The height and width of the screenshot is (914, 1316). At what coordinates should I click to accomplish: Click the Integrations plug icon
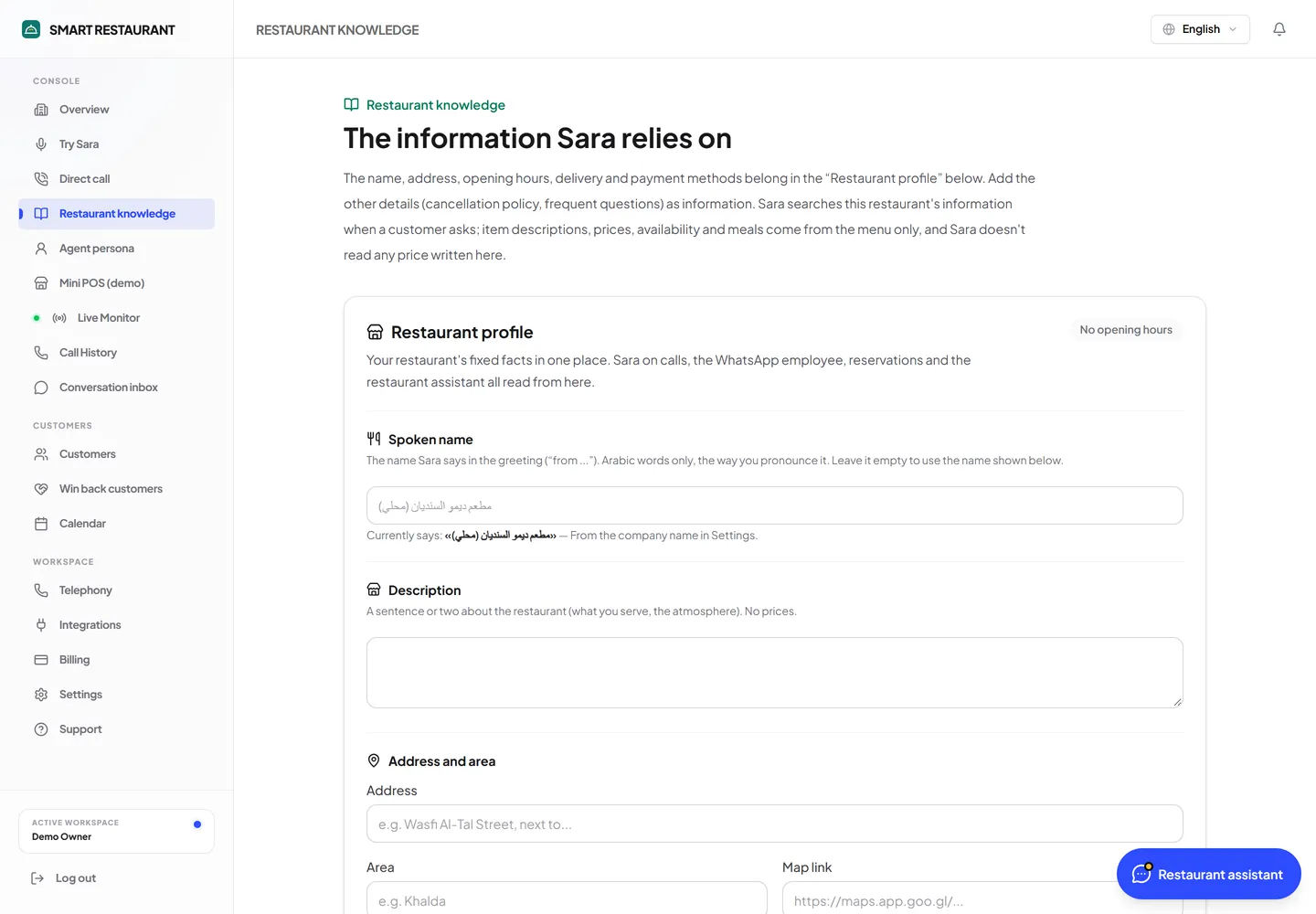(41, 625)
